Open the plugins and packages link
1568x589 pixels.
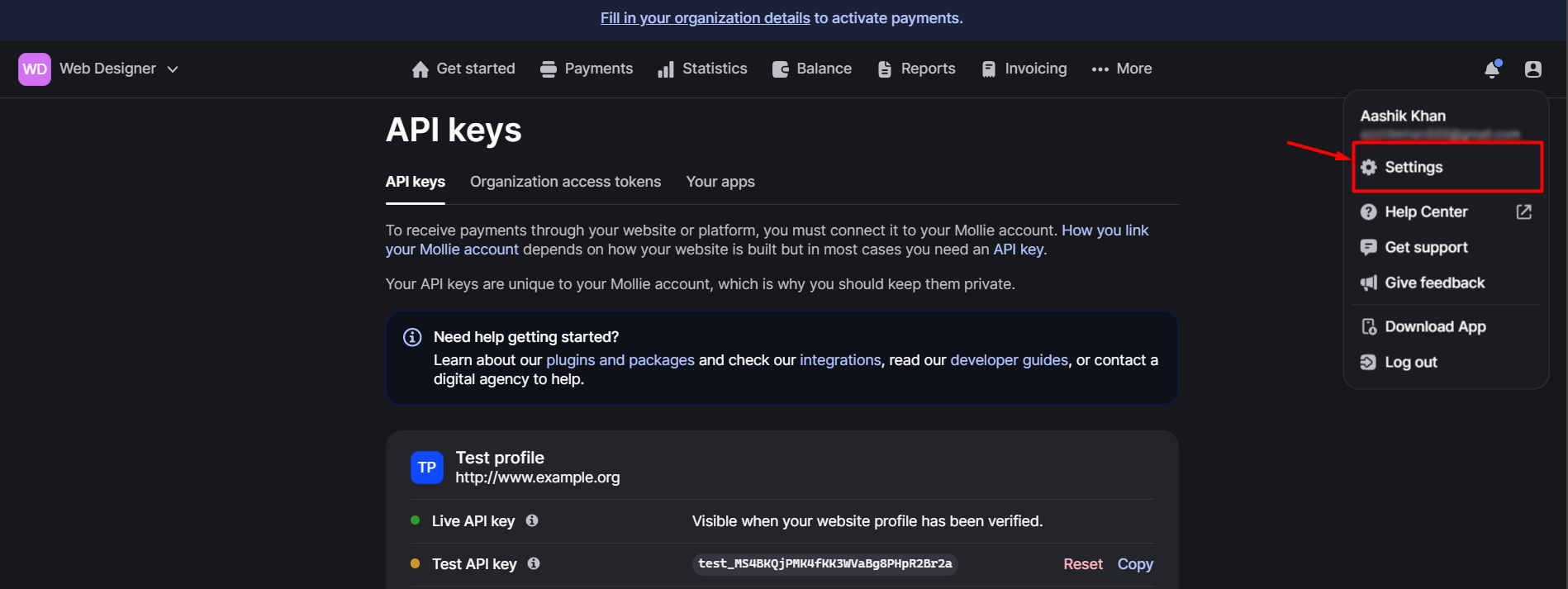pyautogui.click(x=620, y=360)
